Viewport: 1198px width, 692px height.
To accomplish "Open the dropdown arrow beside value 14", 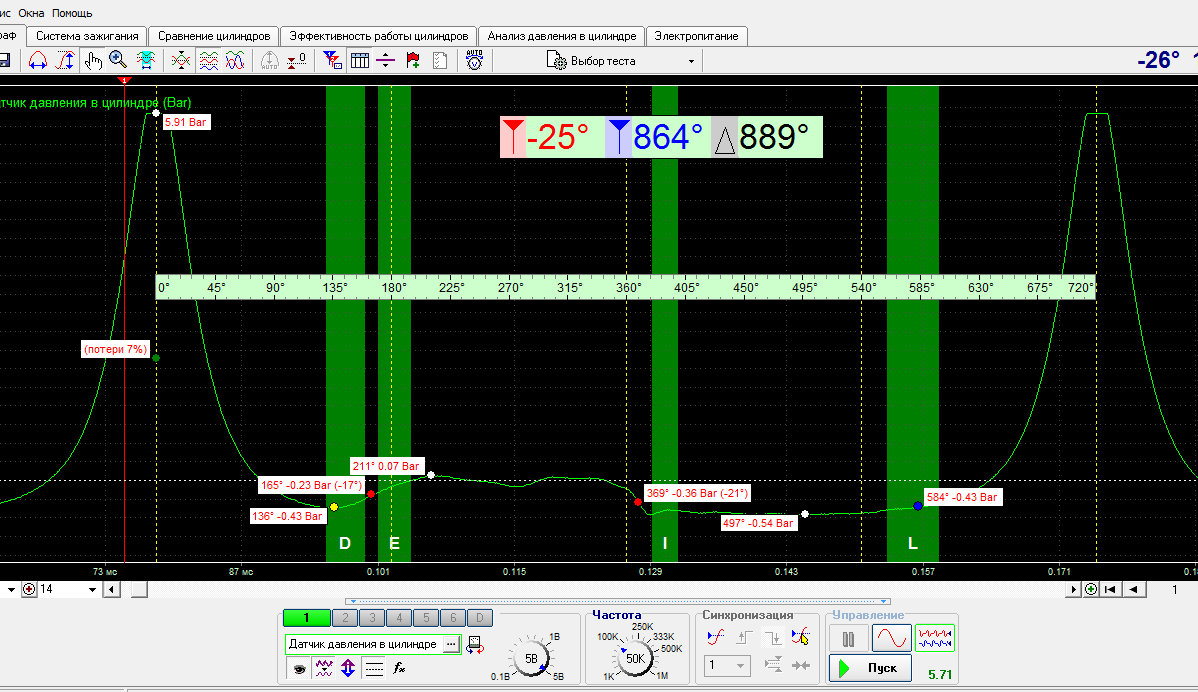I will coord(92,590).
